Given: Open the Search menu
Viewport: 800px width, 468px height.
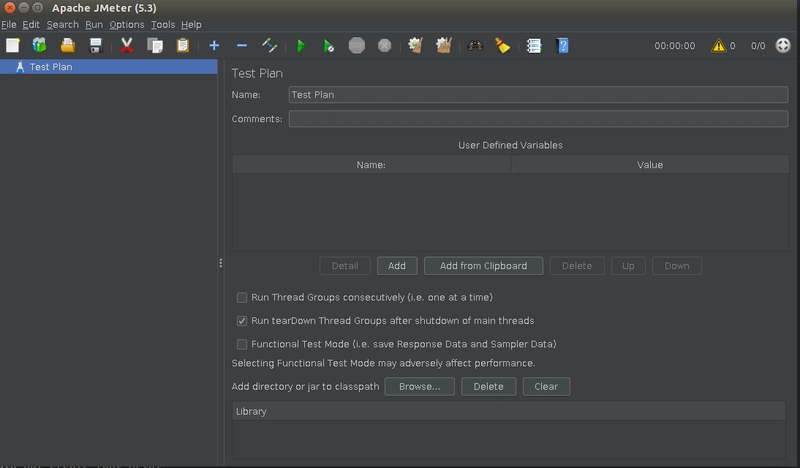Looking at the screenshot, I should [x=62, y=24].
